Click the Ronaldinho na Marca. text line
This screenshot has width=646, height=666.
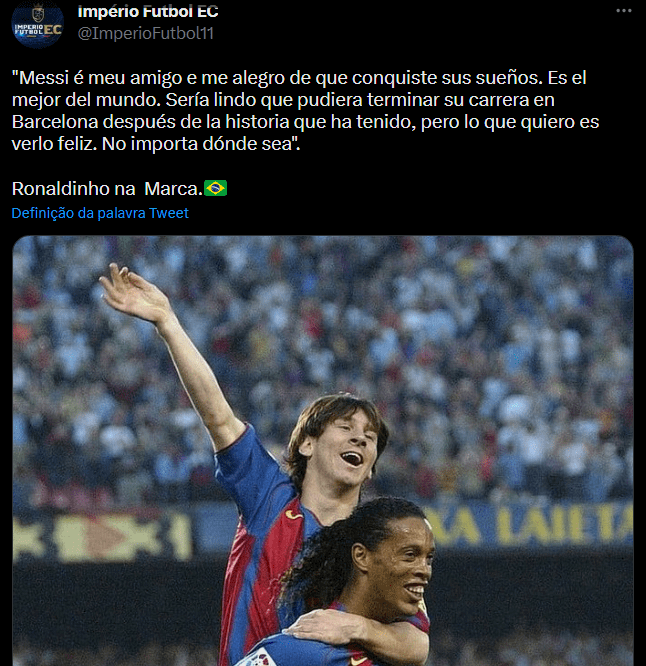point(119,189)
